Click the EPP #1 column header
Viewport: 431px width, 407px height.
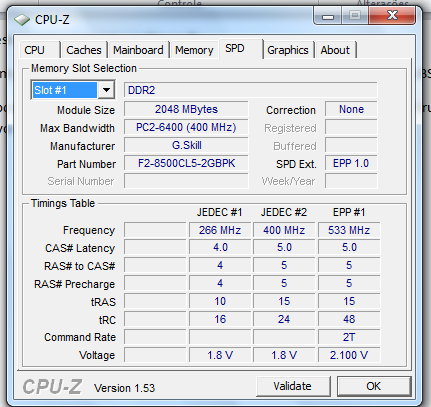pos(349,212)
